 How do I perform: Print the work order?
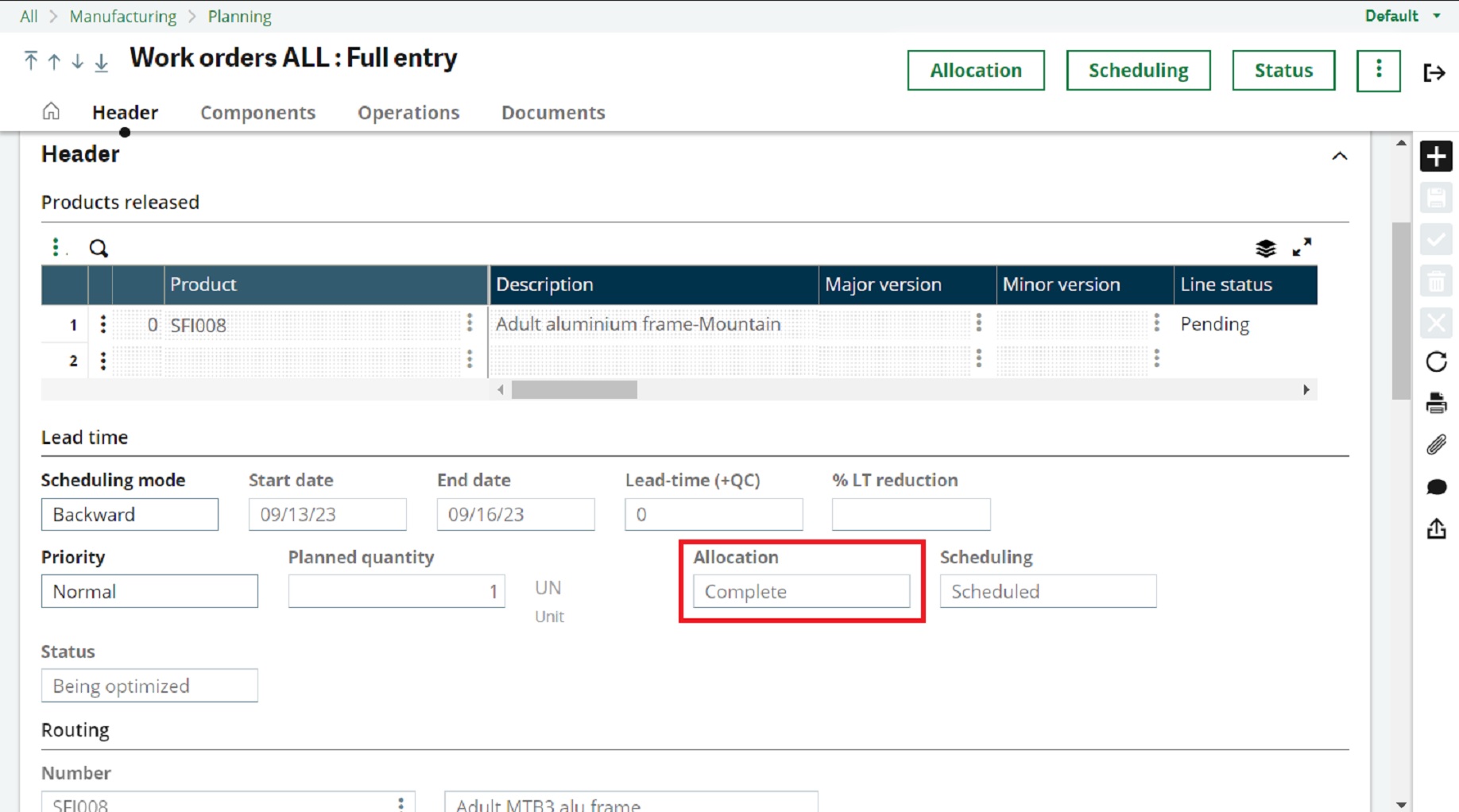[x=1436, y=403]
